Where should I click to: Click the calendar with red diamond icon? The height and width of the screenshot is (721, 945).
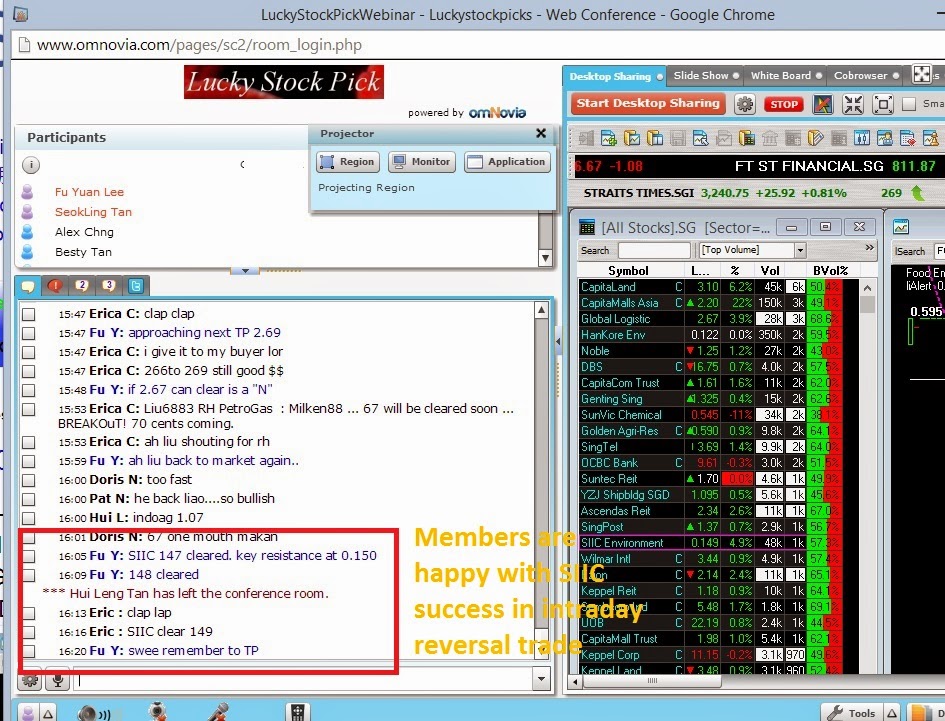pos(908,138)
